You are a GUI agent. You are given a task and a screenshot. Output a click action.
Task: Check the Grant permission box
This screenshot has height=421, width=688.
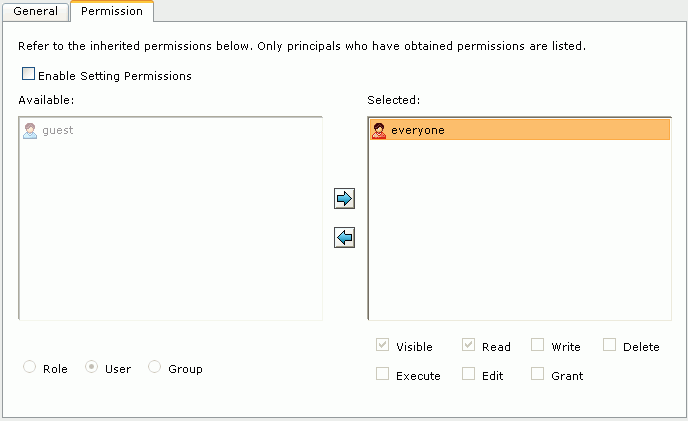pyautogui.click(x=538, y=374)
